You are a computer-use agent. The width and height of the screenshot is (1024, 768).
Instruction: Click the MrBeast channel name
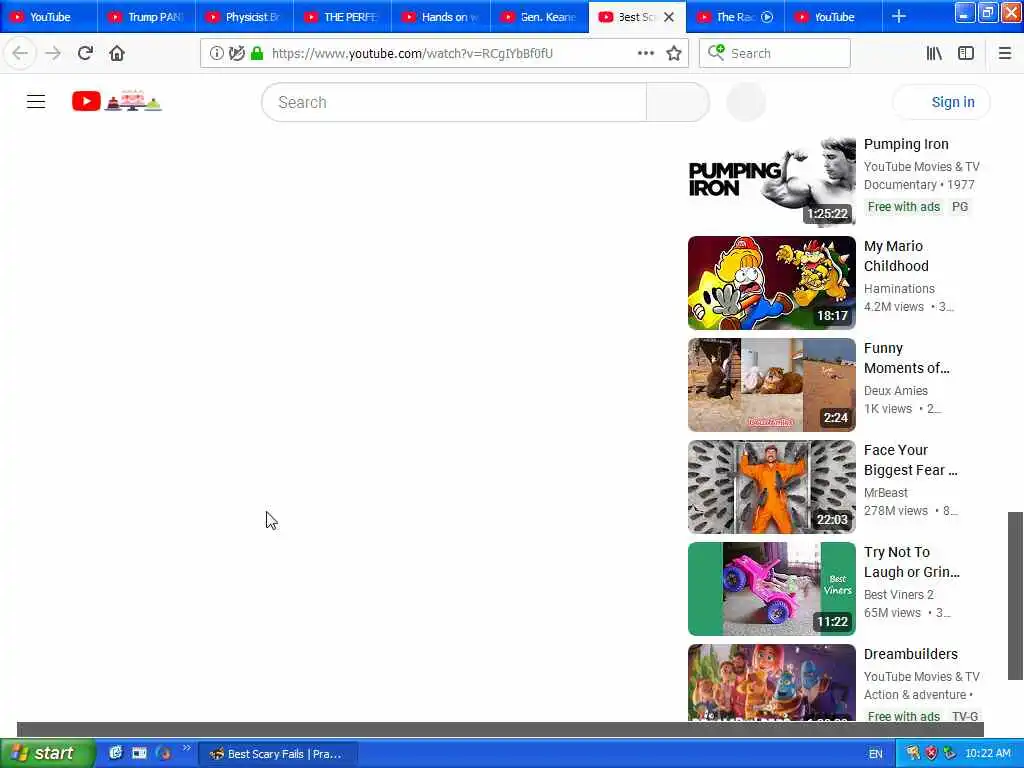tap(886, 492)
